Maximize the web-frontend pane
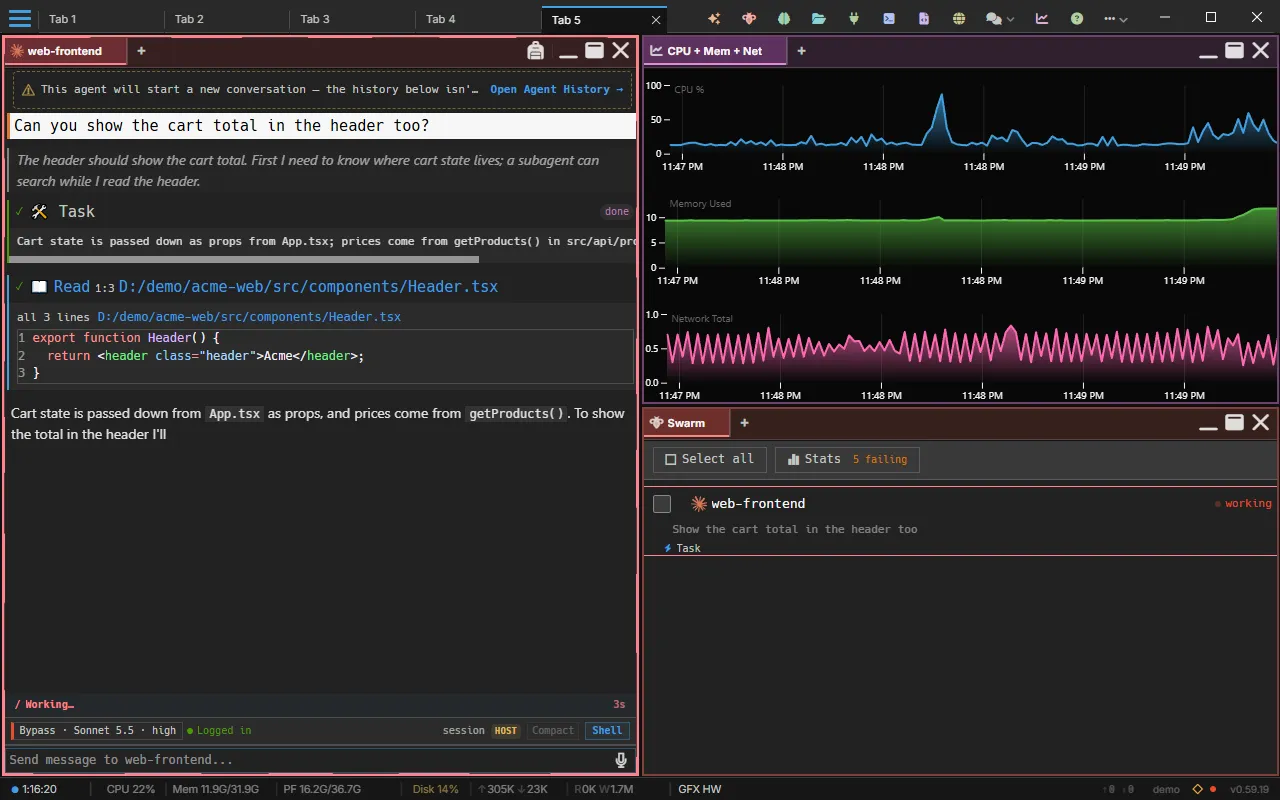Viewport: 1280px width, 800px height. click(x=595, y=50)
